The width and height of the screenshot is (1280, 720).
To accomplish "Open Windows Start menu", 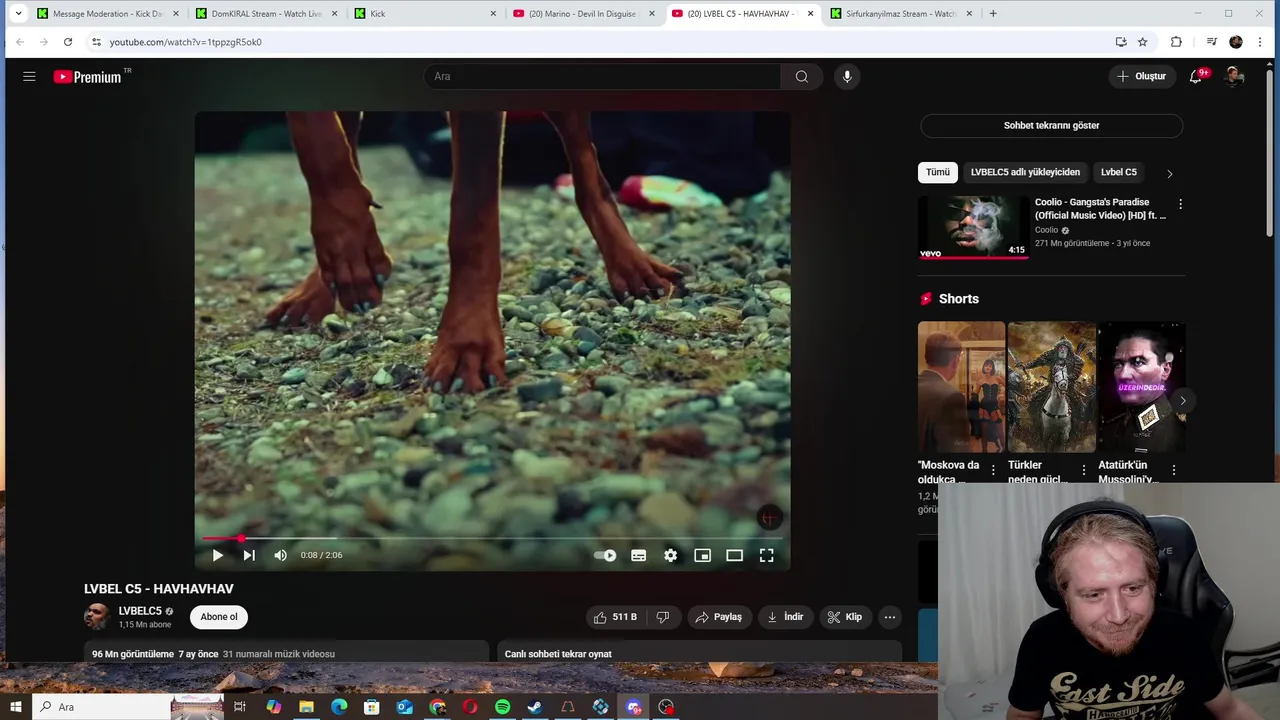I will 16,707.
